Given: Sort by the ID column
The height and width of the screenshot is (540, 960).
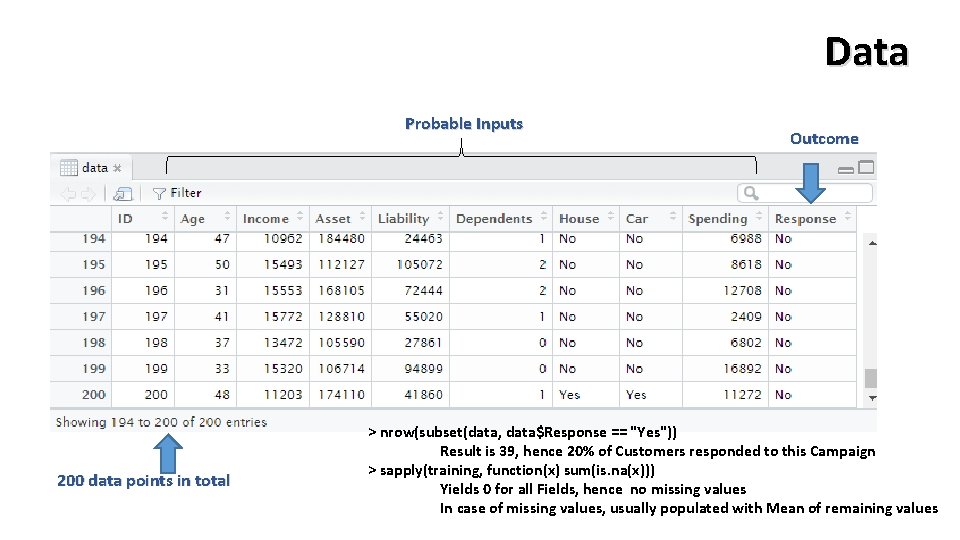Looking at the screenshot, I should click(x=143, y=219).
